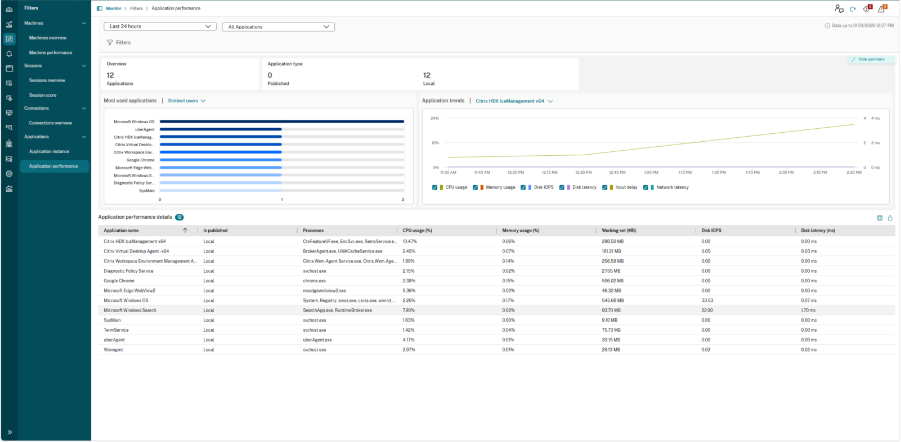This screenshot has height=442, width=901.
Task: Disable the Network latency checkbox
Action: (646, 187)
